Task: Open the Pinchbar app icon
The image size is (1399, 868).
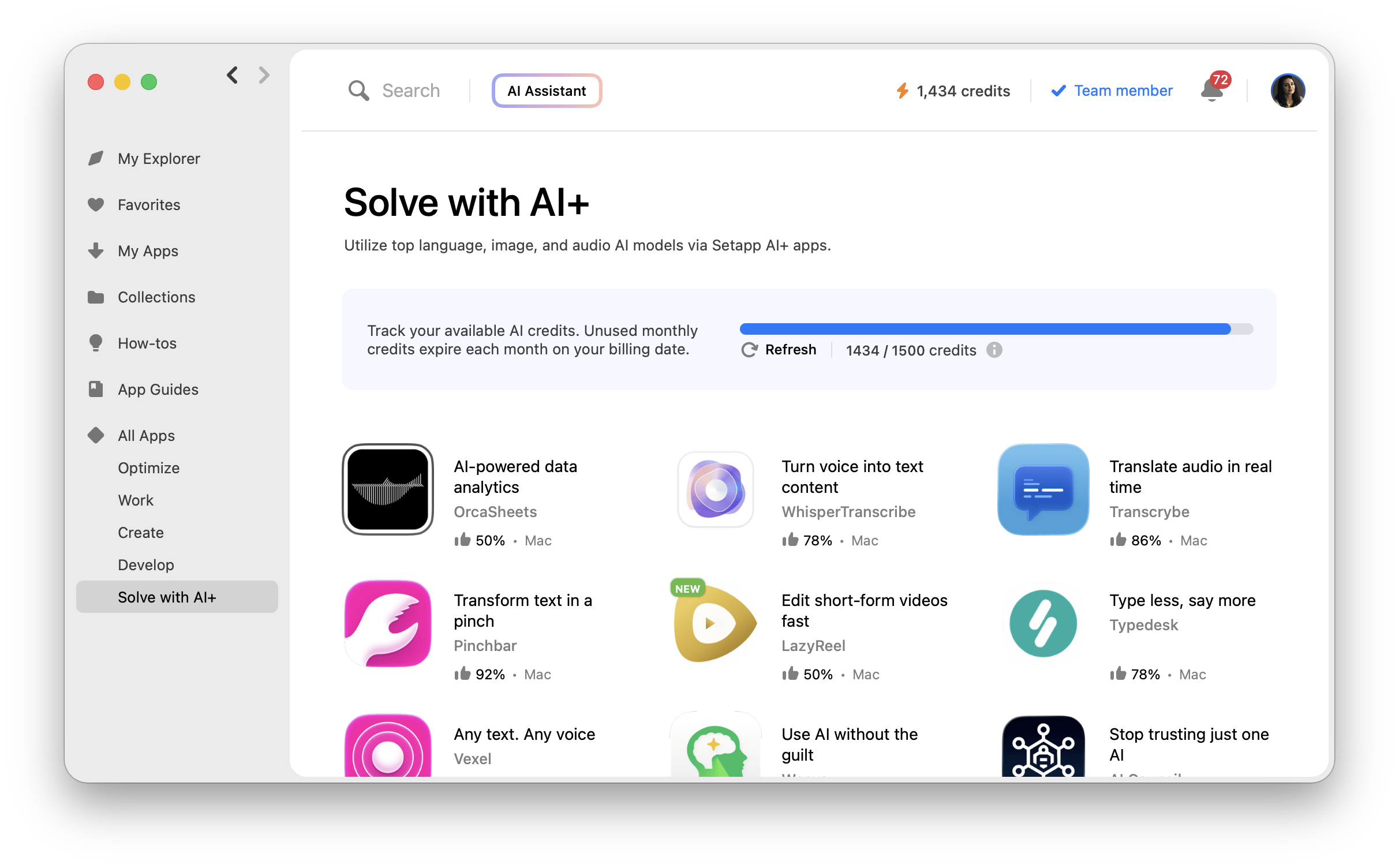Action: [388, 623]
